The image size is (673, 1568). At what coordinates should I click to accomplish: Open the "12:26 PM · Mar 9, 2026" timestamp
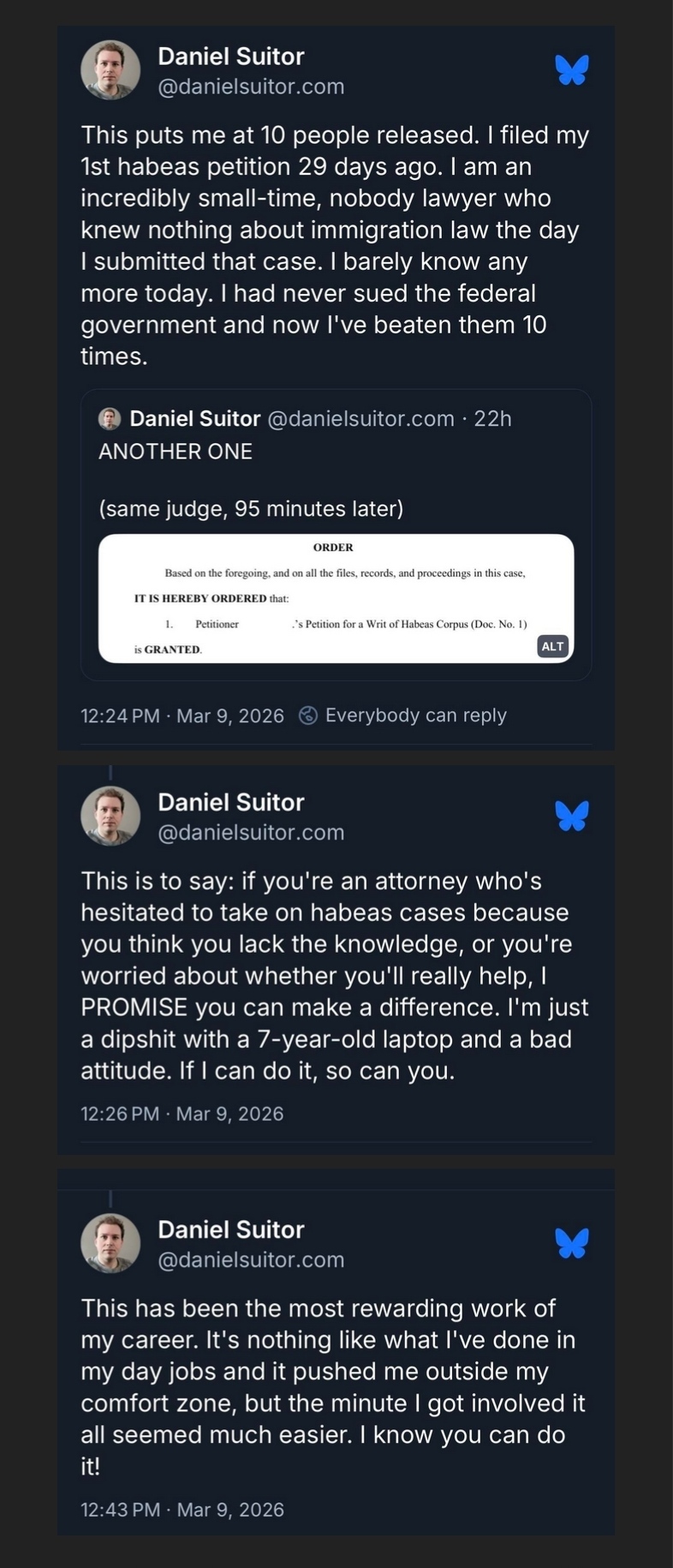click(182, 1114)
